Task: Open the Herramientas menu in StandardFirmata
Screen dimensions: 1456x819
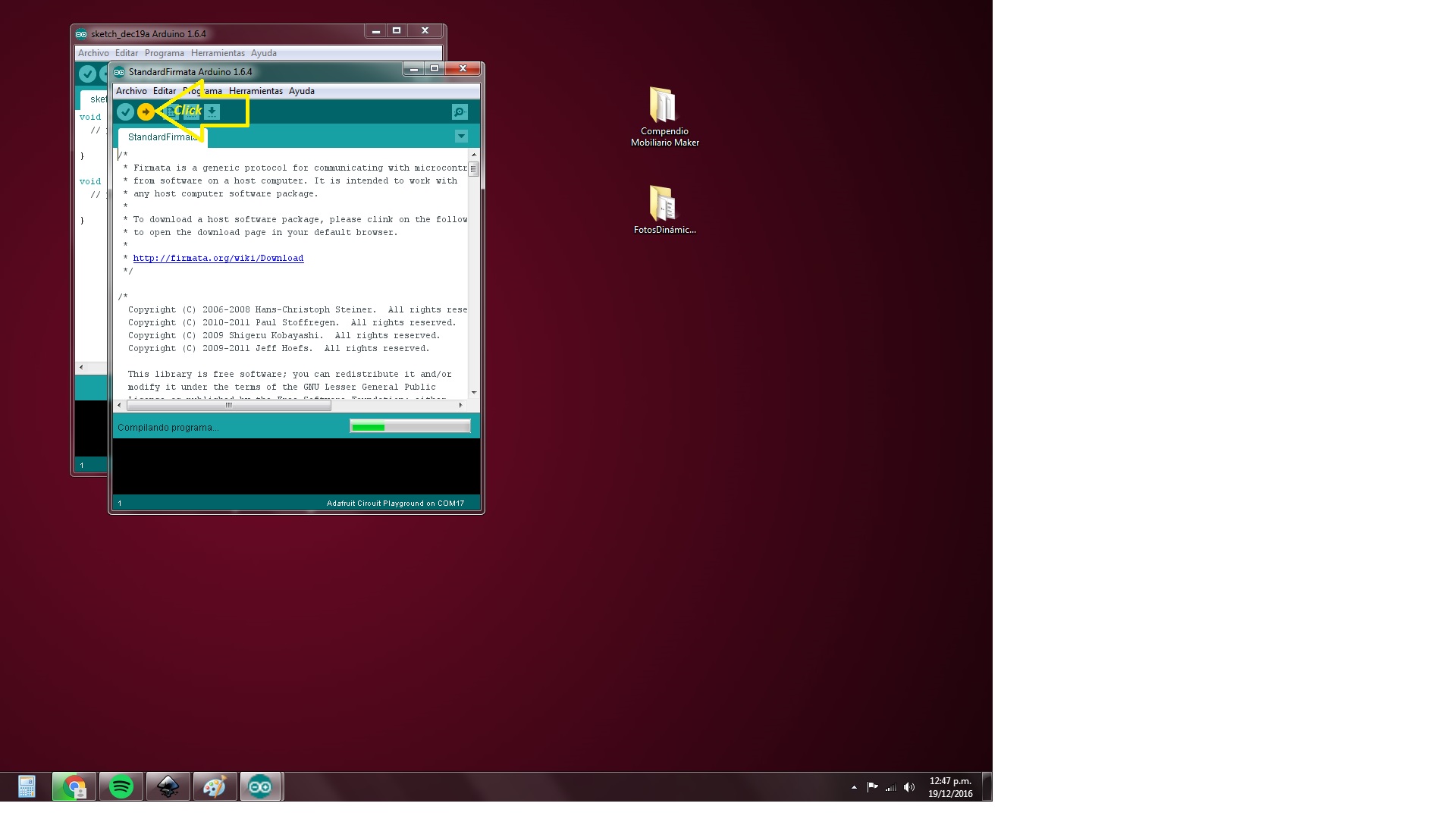Action: click(256, 91)
